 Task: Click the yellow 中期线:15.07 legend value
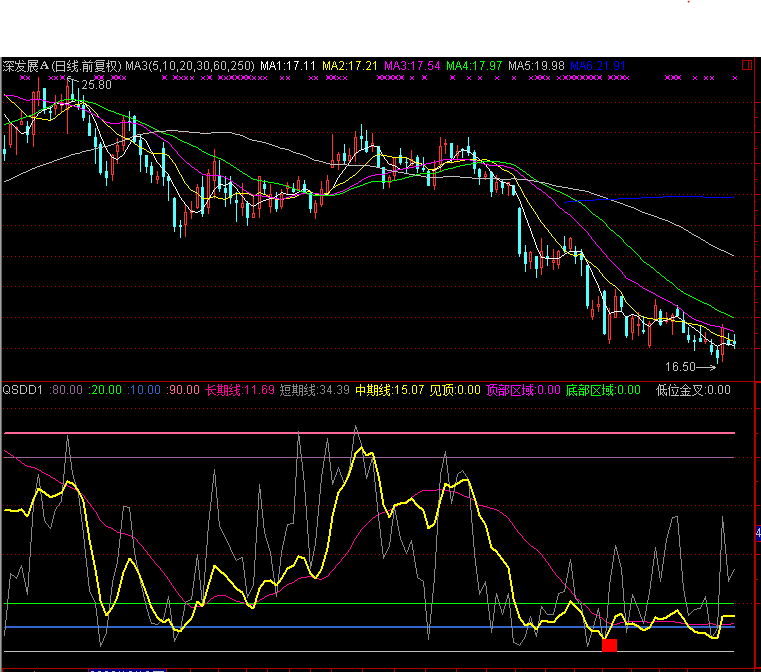click(390, 390)
